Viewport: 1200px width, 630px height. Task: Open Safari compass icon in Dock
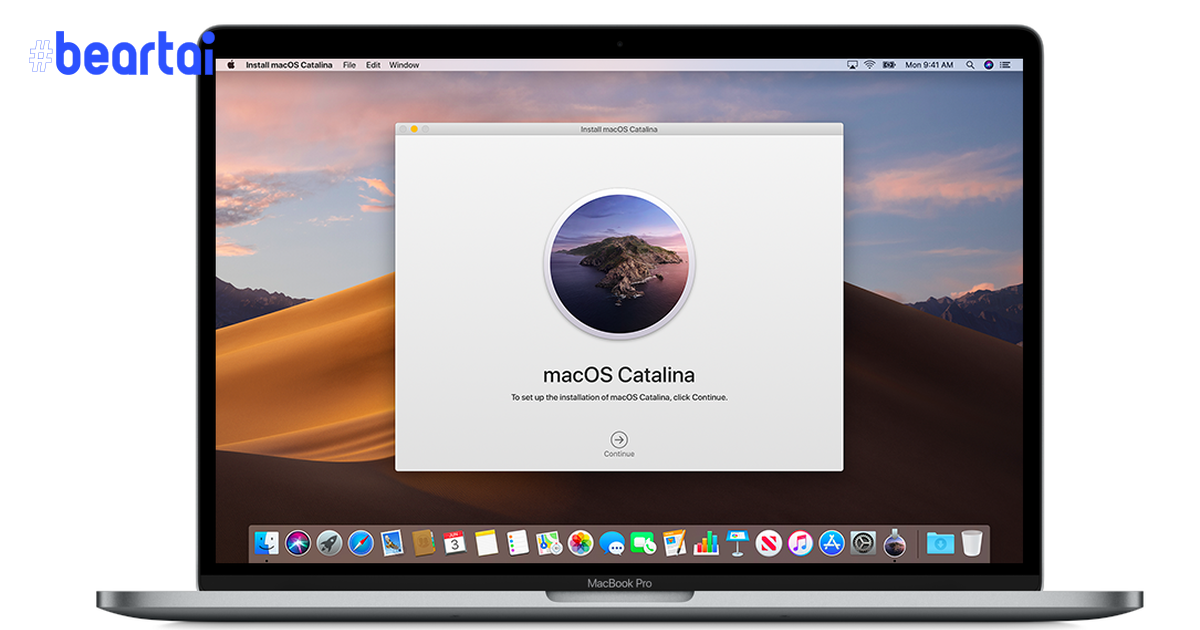(x=361, y=543)
